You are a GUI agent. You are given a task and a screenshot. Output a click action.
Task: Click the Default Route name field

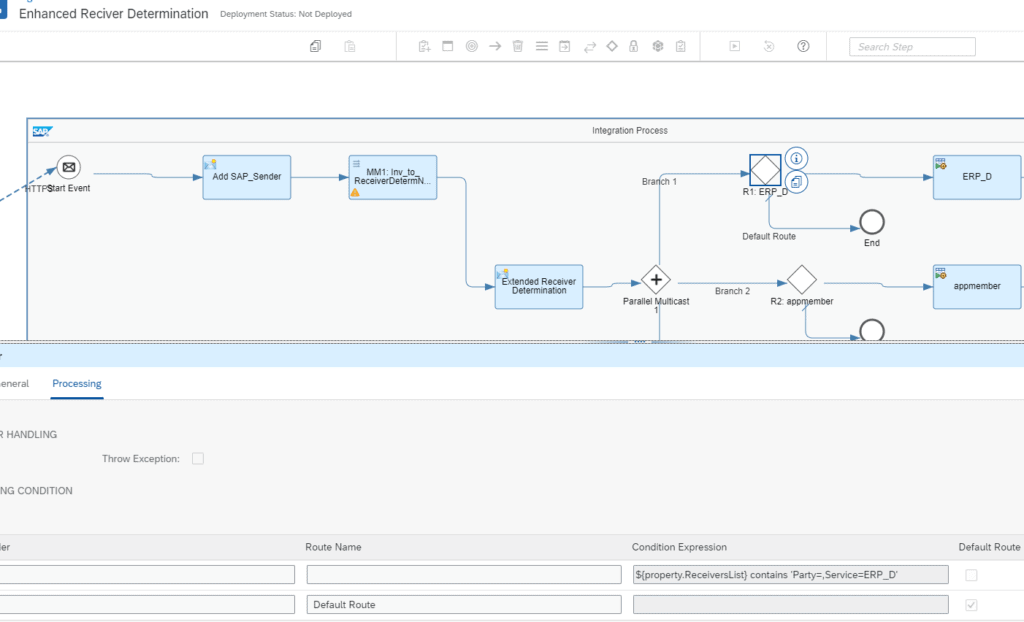click(x=464, y=604)
